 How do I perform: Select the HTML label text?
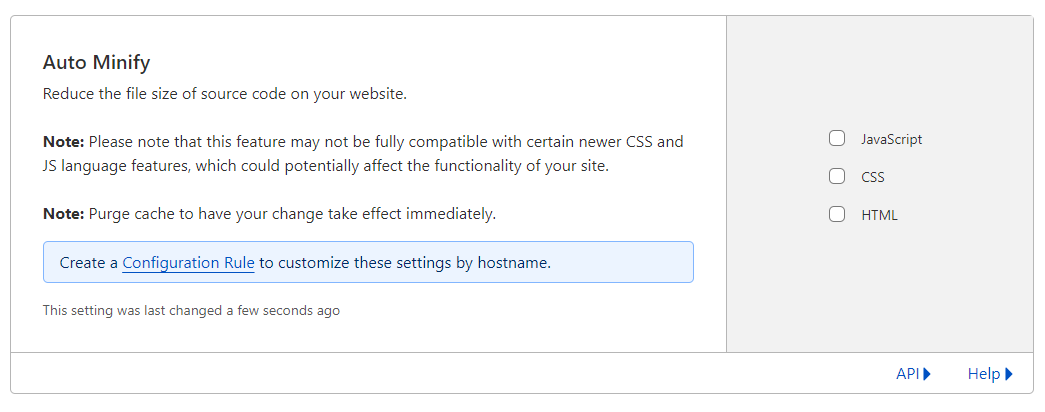point(879,215)
